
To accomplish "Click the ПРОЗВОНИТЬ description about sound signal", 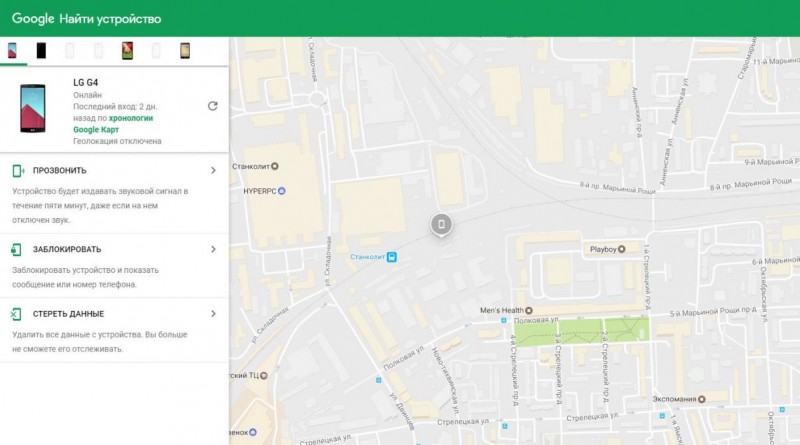I will point(100,206).
